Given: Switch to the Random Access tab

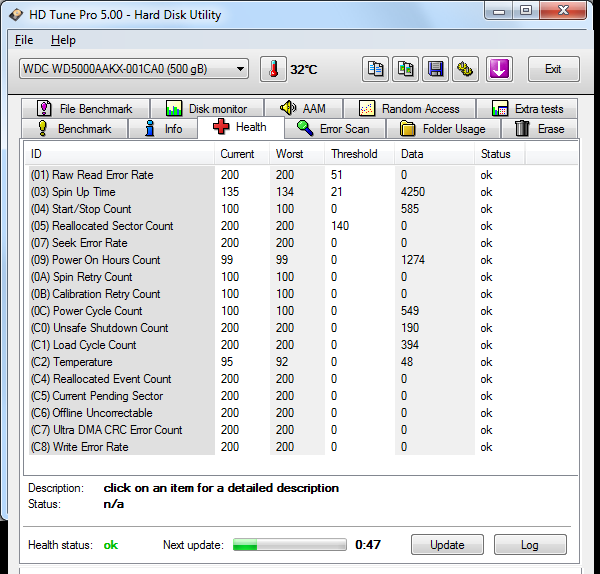Looking at the screenshot, I should [409, 109].
